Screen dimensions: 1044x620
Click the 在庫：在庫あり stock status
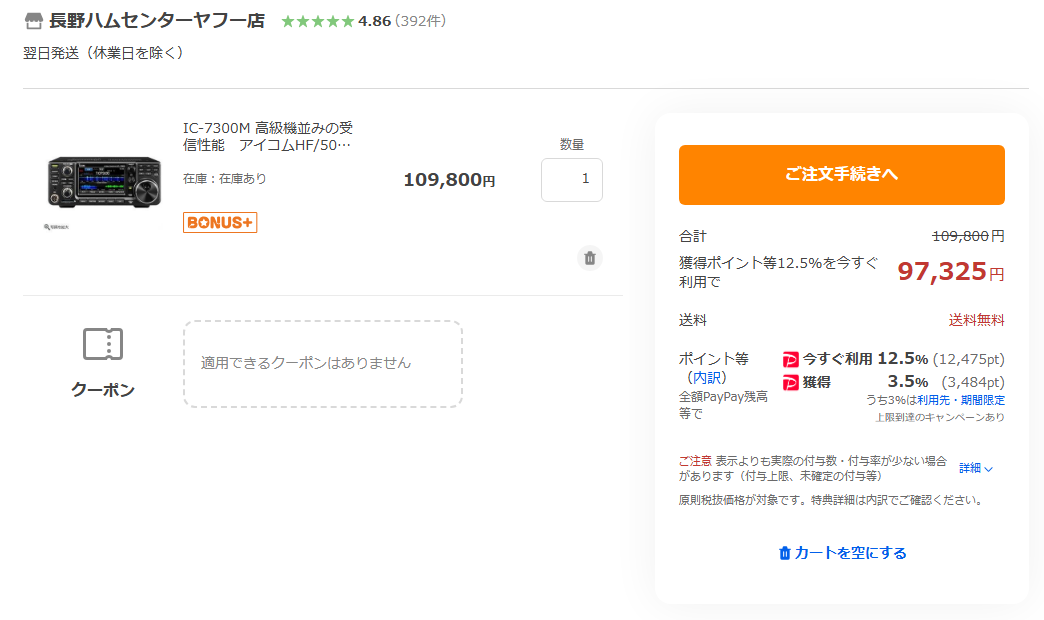point(224,178)
